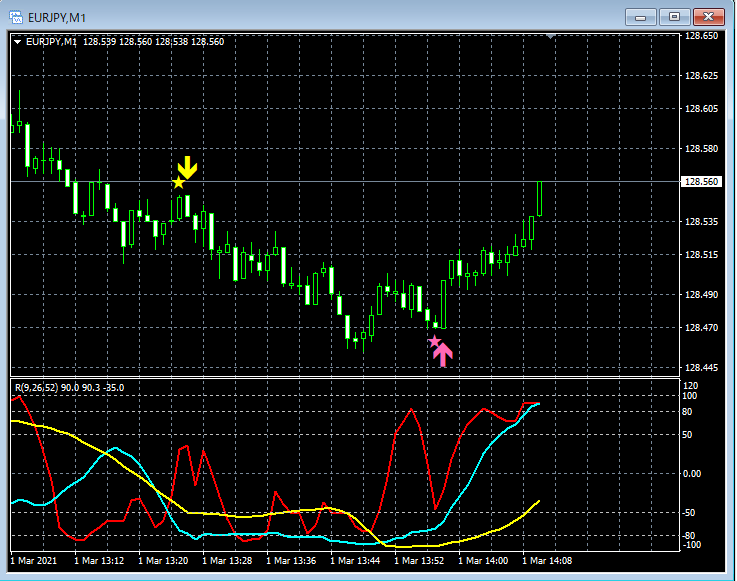Click the 128.445 price scale label
The width and height of the screenshot is (737, 581).
pyautogui.click(x=701, y=368)
